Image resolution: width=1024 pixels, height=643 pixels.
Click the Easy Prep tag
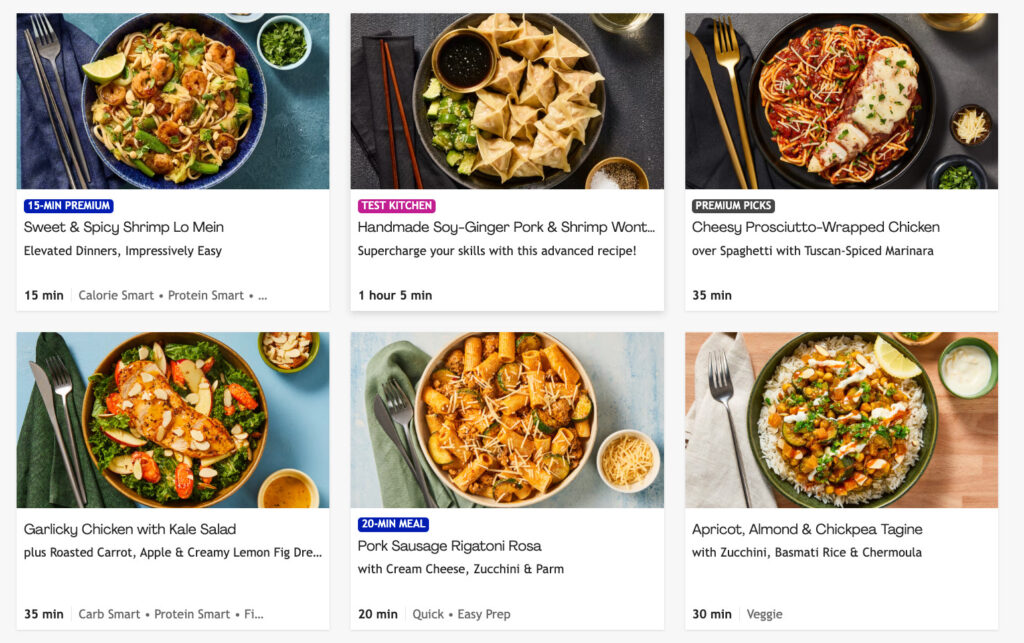tap(484, 614)
